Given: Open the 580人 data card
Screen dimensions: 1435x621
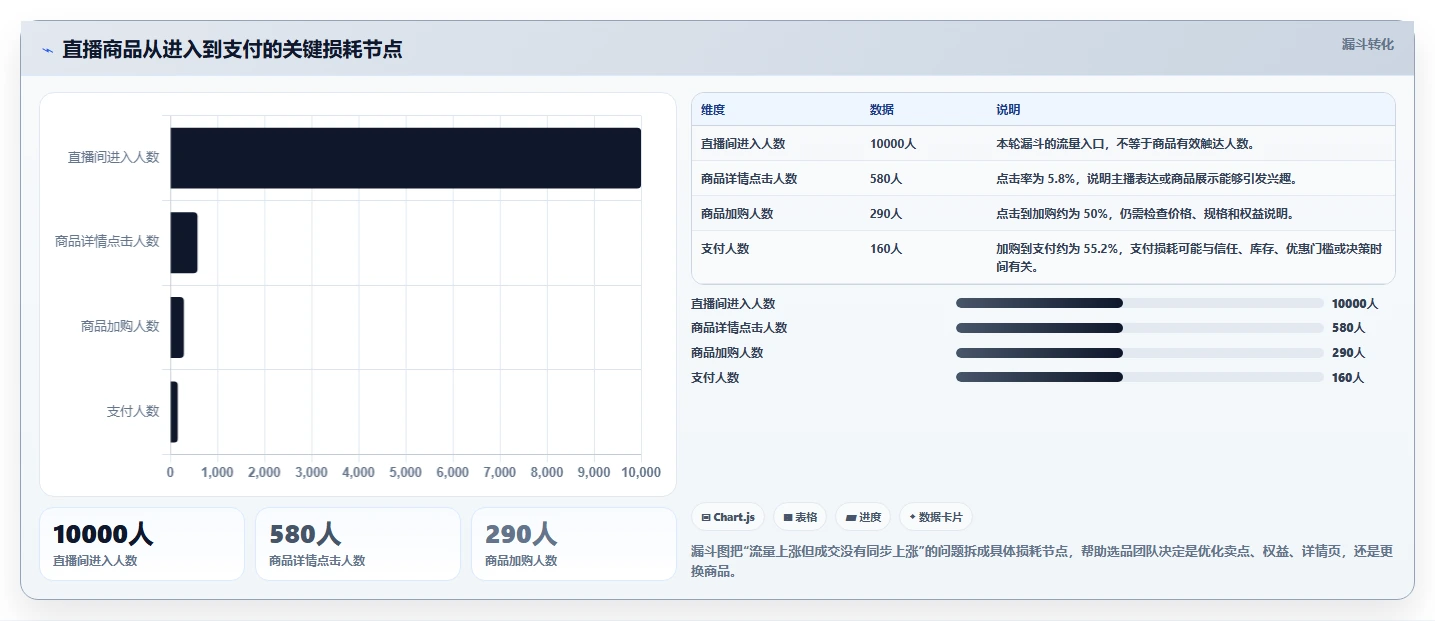Looking at the screenshot, I should (x=358, y=544).
